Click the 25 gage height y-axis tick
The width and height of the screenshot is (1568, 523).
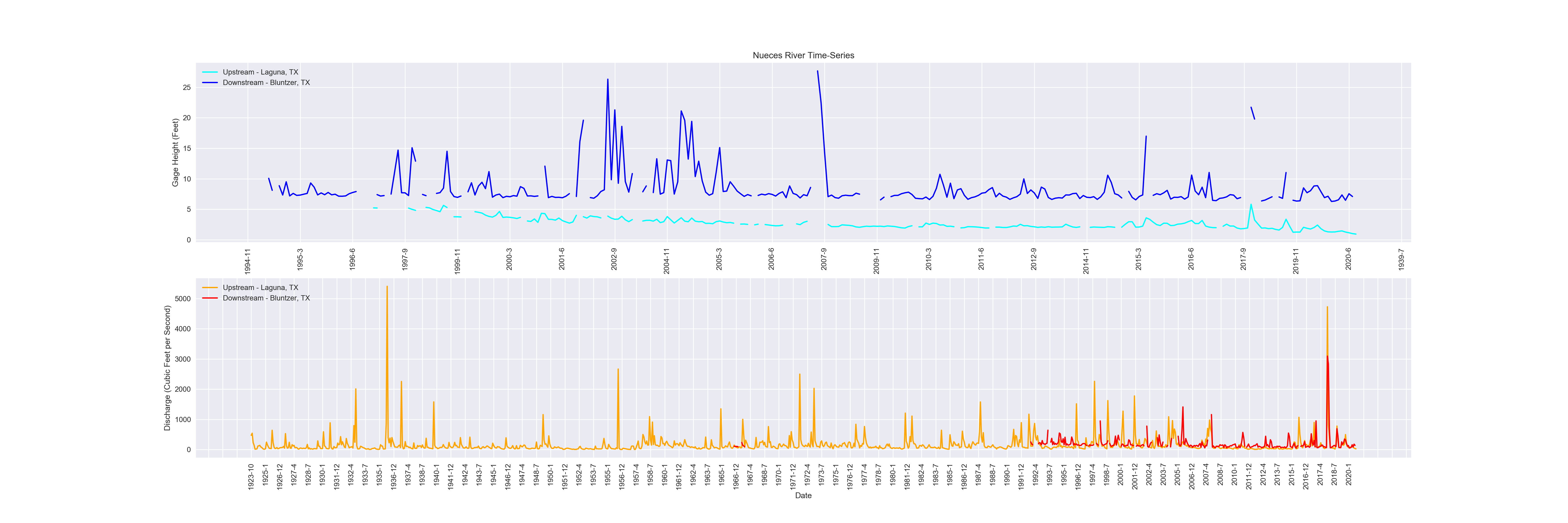(x=186, y=88)
